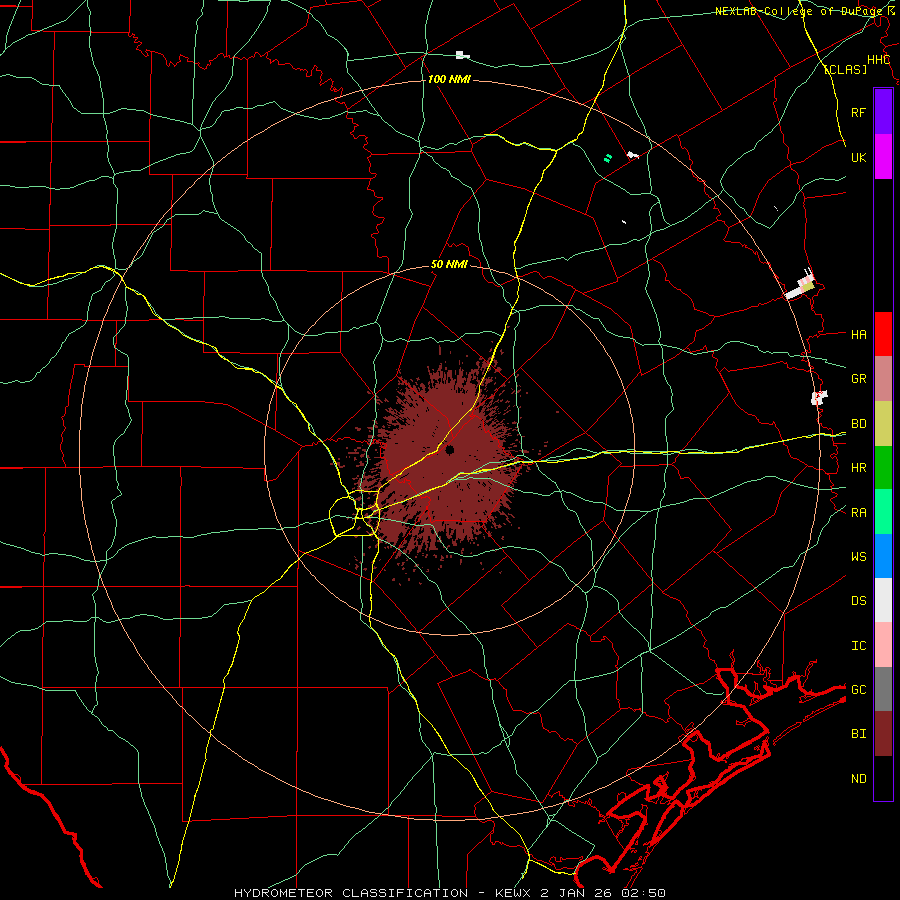900x900 pixels.
Task: Click the GC legend label
Action: (859, 690)
